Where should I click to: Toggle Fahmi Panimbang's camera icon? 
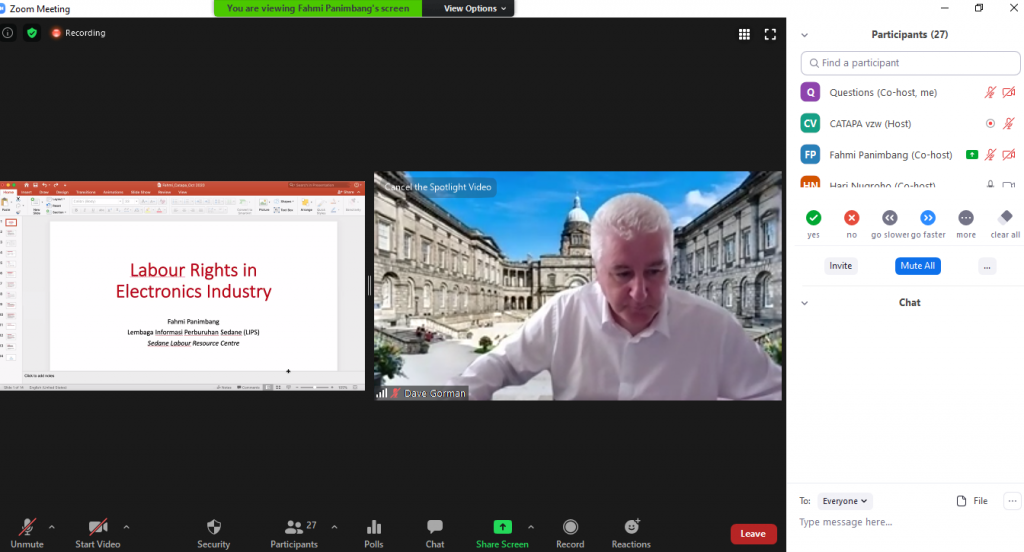(1009, 155)
